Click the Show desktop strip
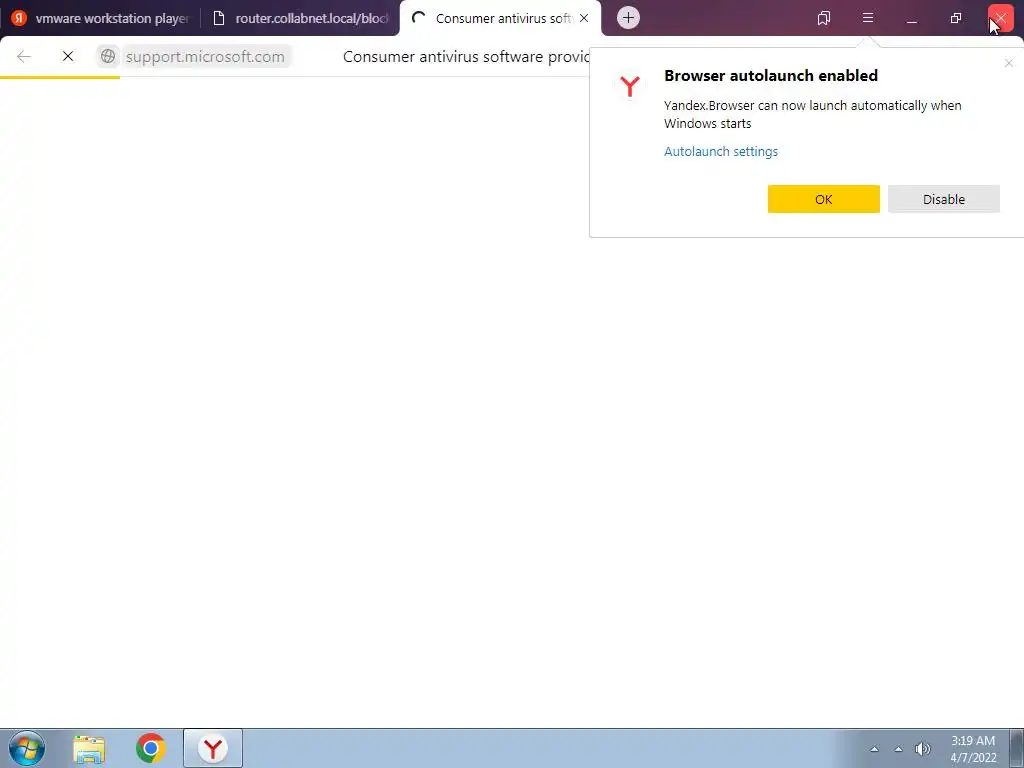 [1017, 748]
